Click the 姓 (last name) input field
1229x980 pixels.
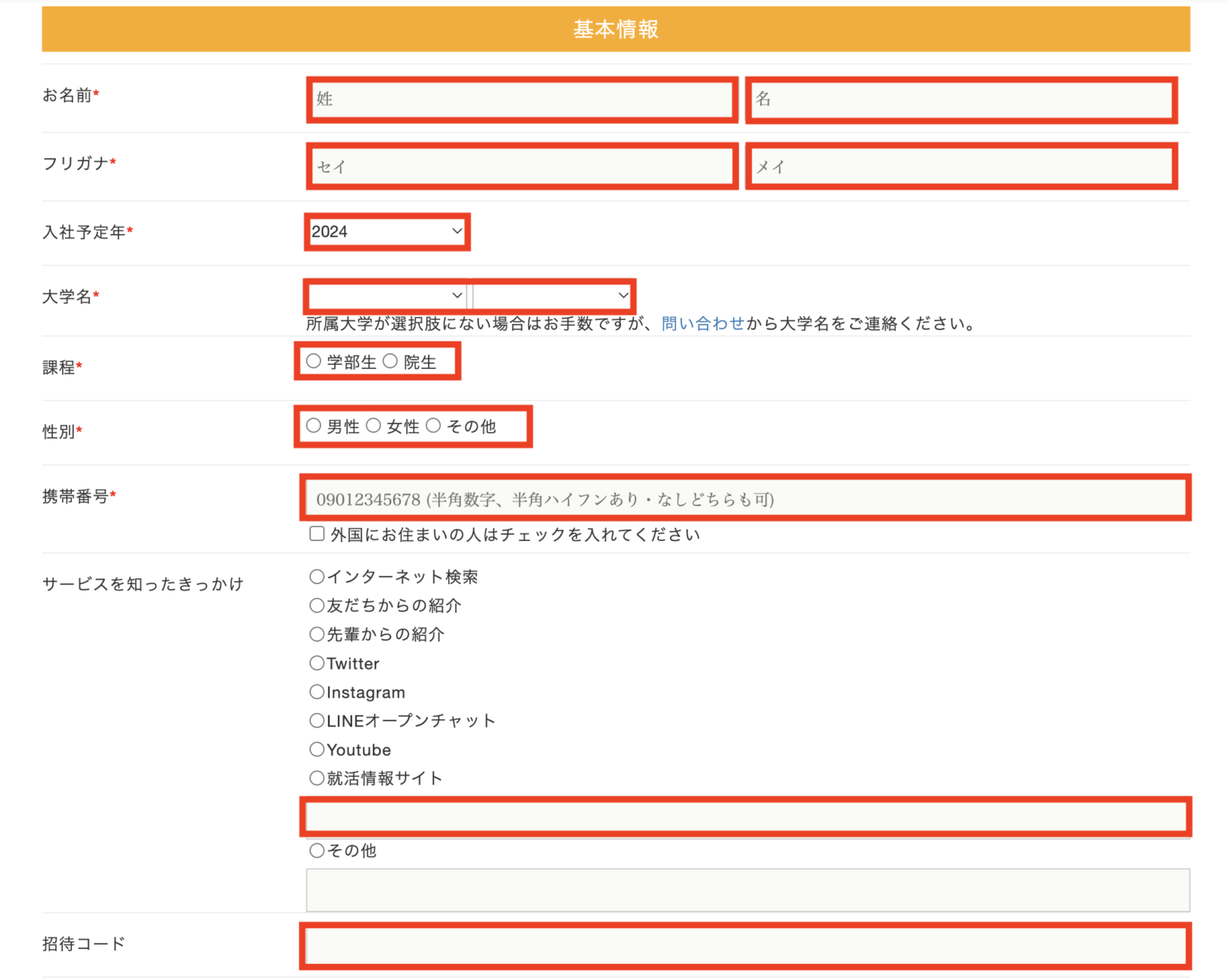[521, 99]
